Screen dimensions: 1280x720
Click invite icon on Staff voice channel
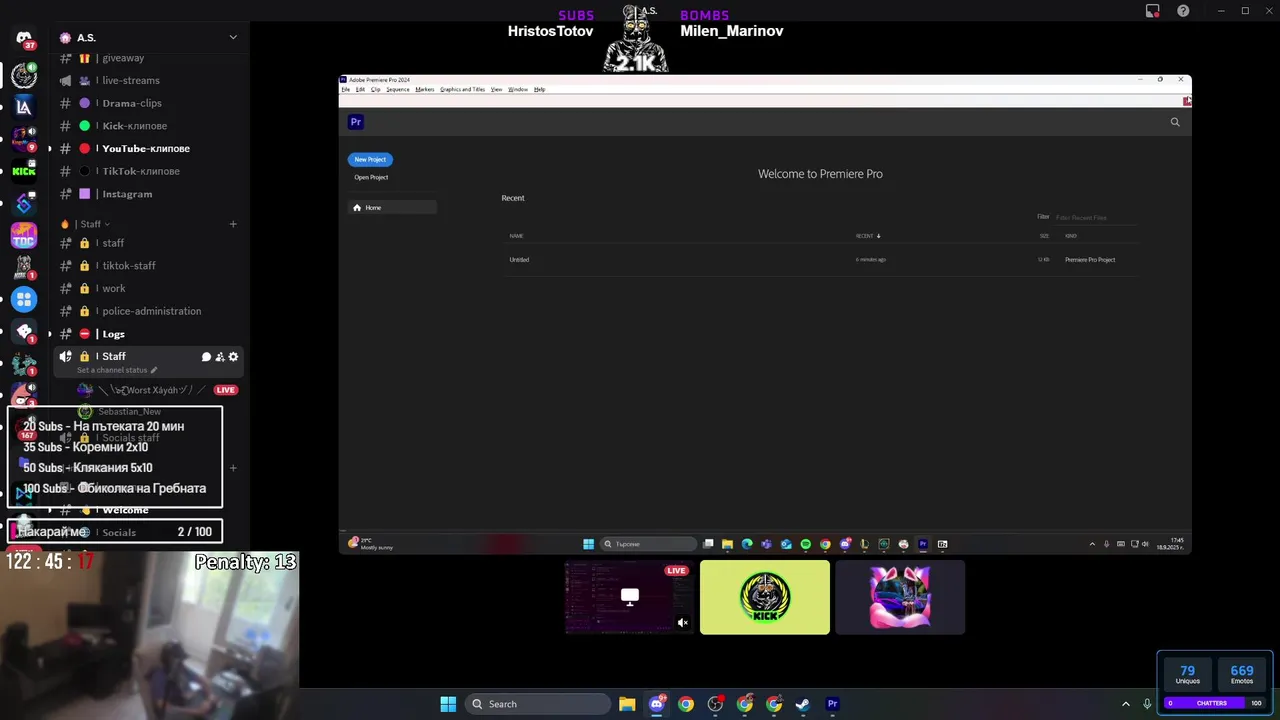tap(220, 357)
